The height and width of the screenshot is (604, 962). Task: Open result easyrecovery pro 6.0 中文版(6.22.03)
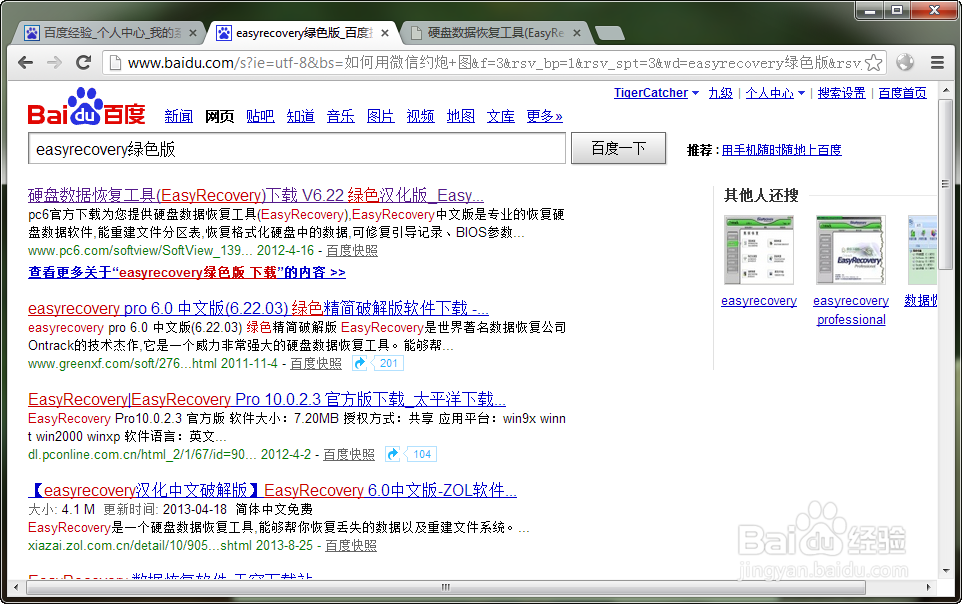tap(258, 308)
